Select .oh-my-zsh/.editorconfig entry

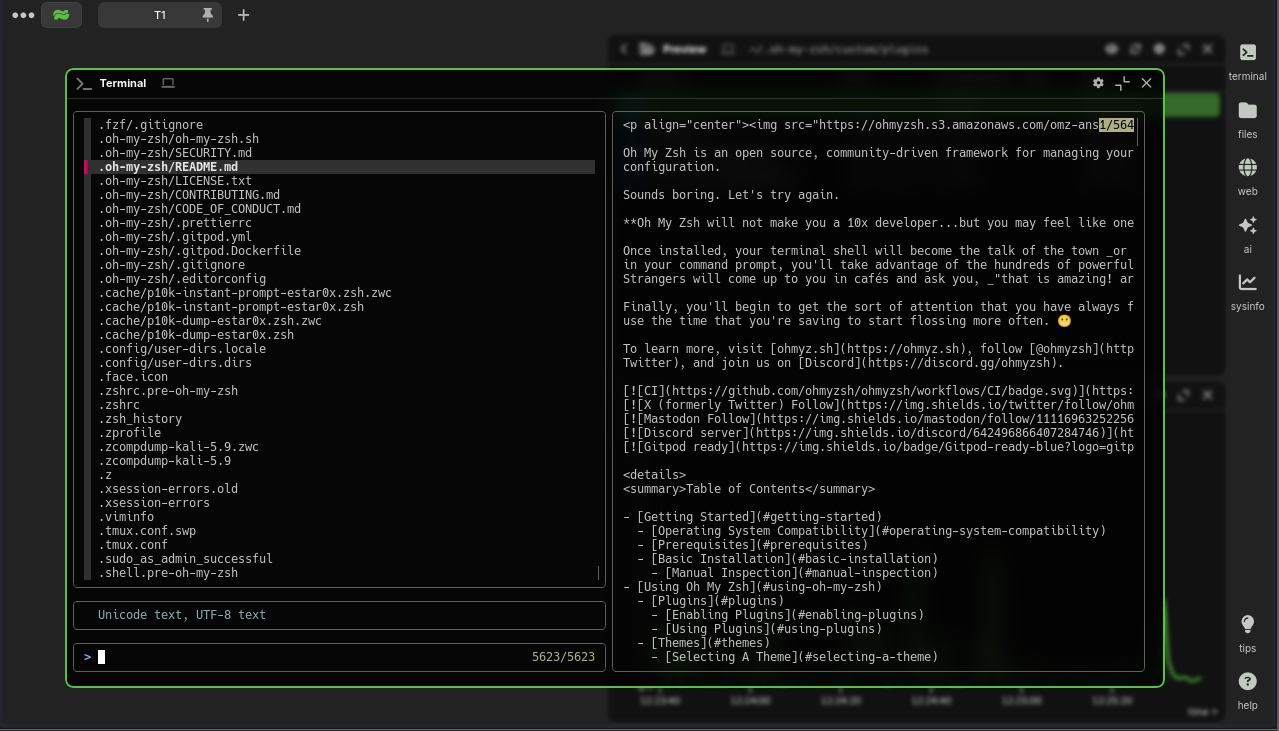182,279
